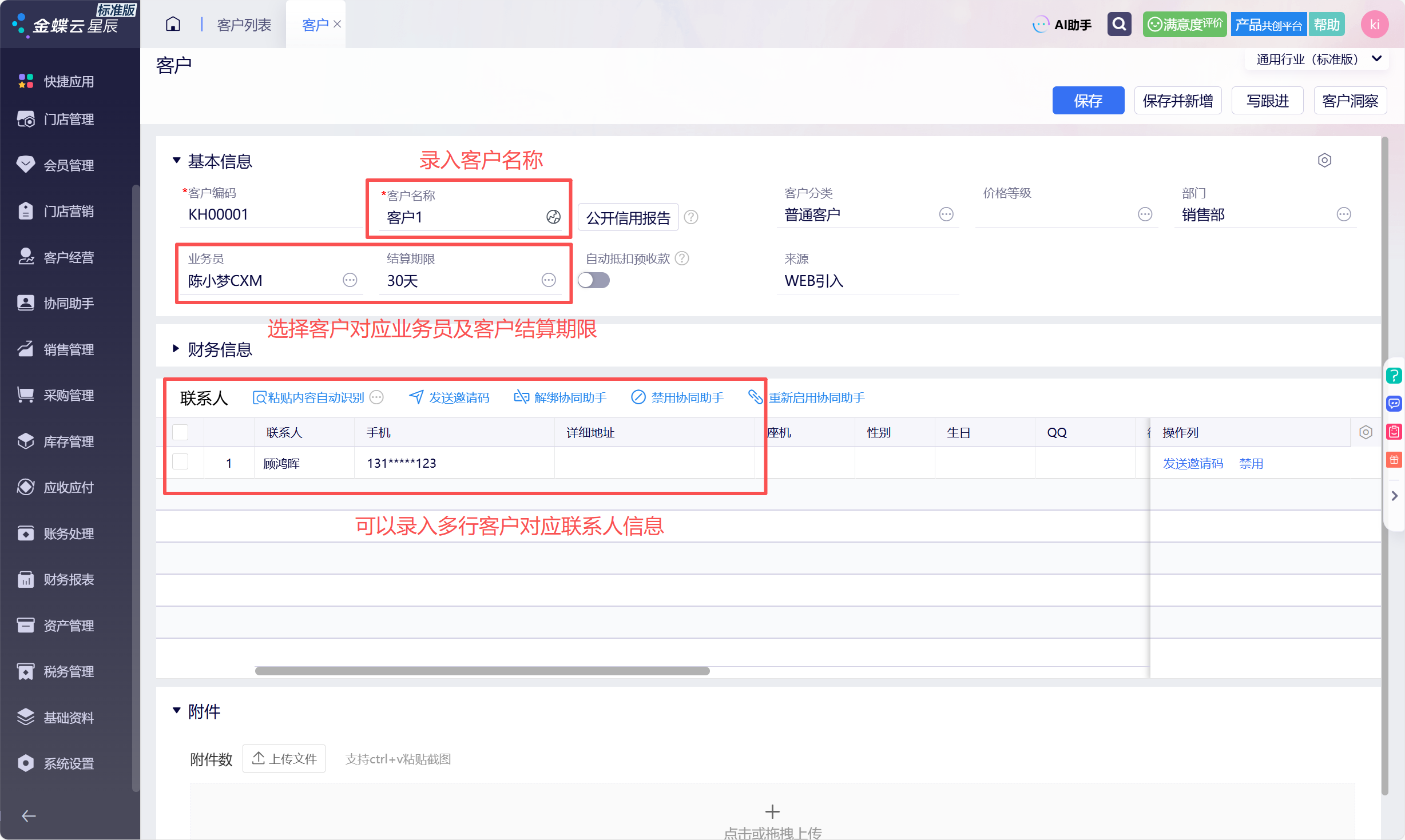Open 销售管理 menu in sidebar
This screenshot has width=1405, height=840.
click(69, 349)
